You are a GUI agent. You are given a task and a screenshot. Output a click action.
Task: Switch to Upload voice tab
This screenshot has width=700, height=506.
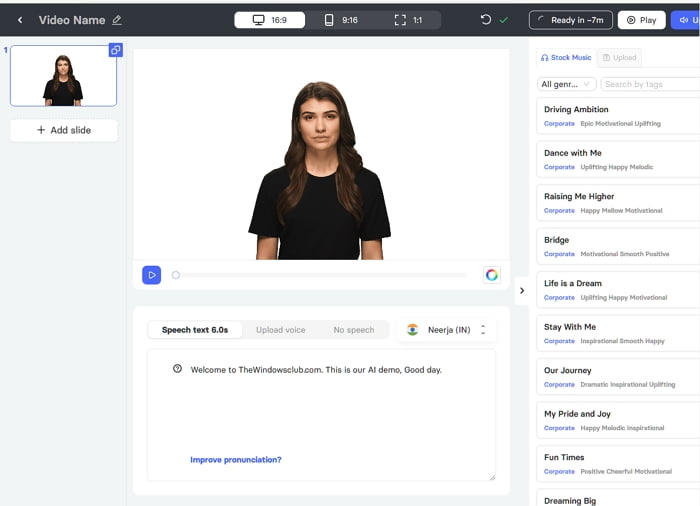(281, 330)
